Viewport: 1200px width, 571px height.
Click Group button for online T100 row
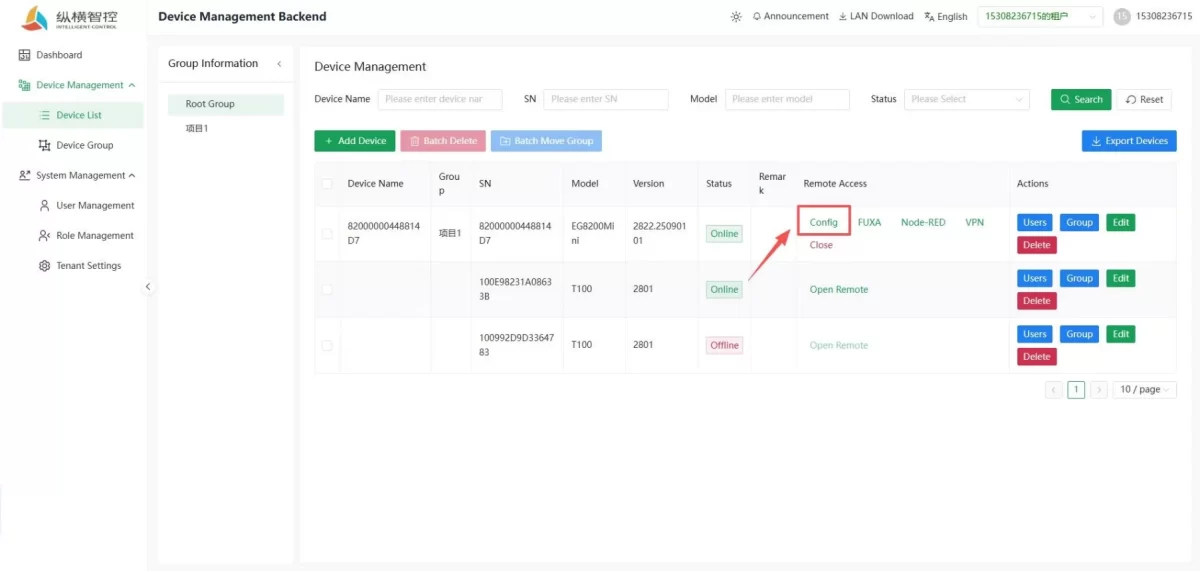pos(1079,278)
